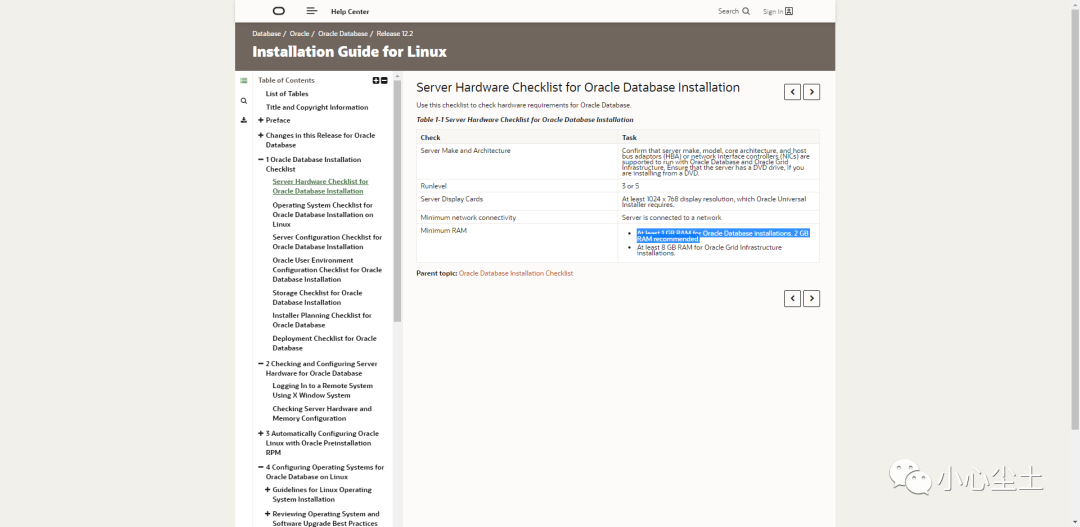Click the Check column header
Screen dimensions: 1080x527
(517, 137)
